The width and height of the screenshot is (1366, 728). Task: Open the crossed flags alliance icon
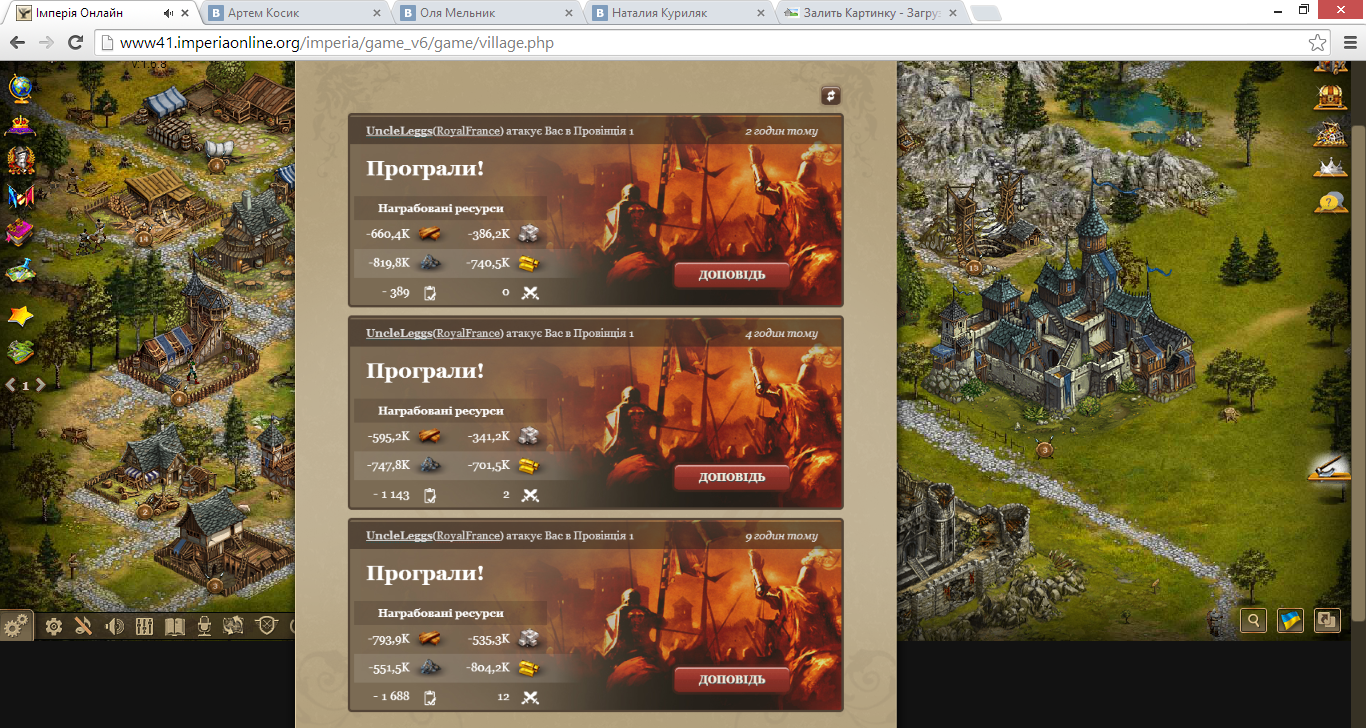click(20, 196)
